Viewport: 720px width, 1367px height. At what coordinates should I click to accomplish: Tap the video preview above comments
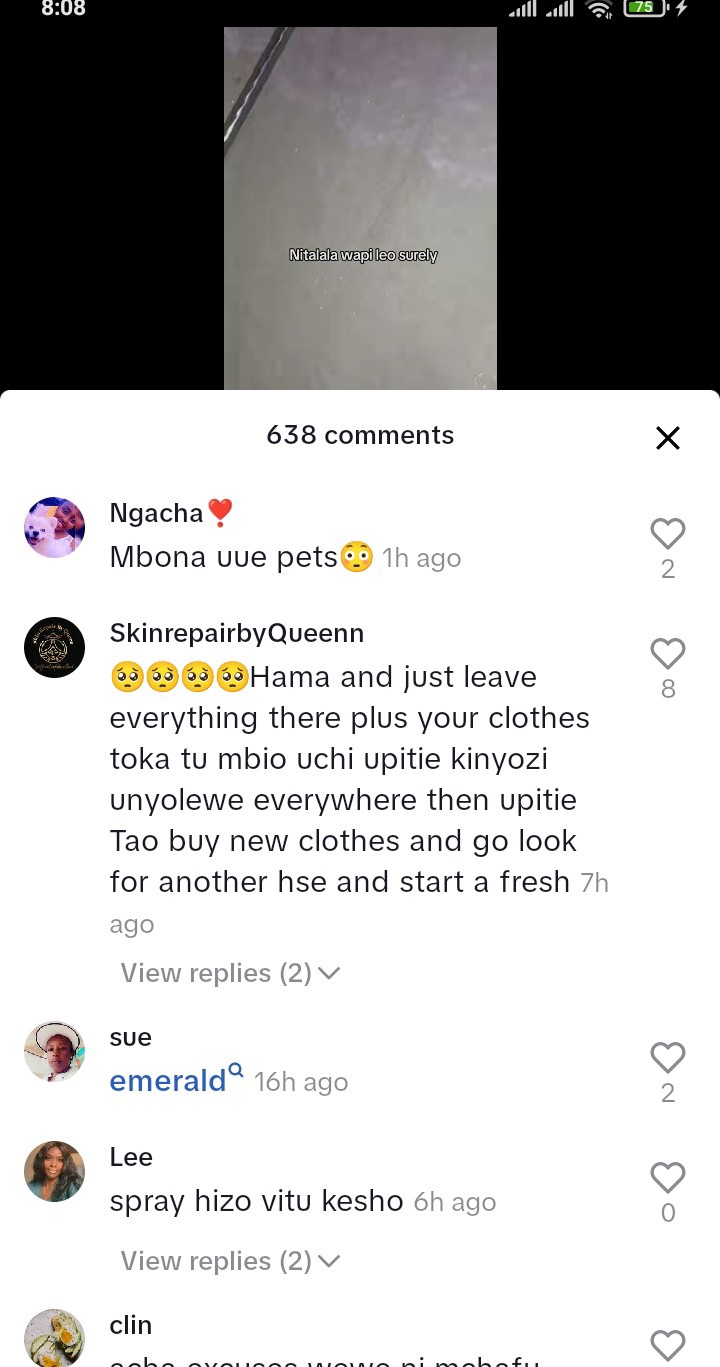pos(360,208)
